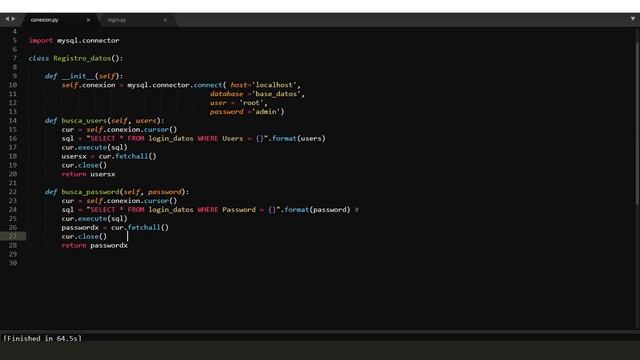Close the login.py tab
The width and height of the screenshot is (640, 360).
(x=165, y=20)
